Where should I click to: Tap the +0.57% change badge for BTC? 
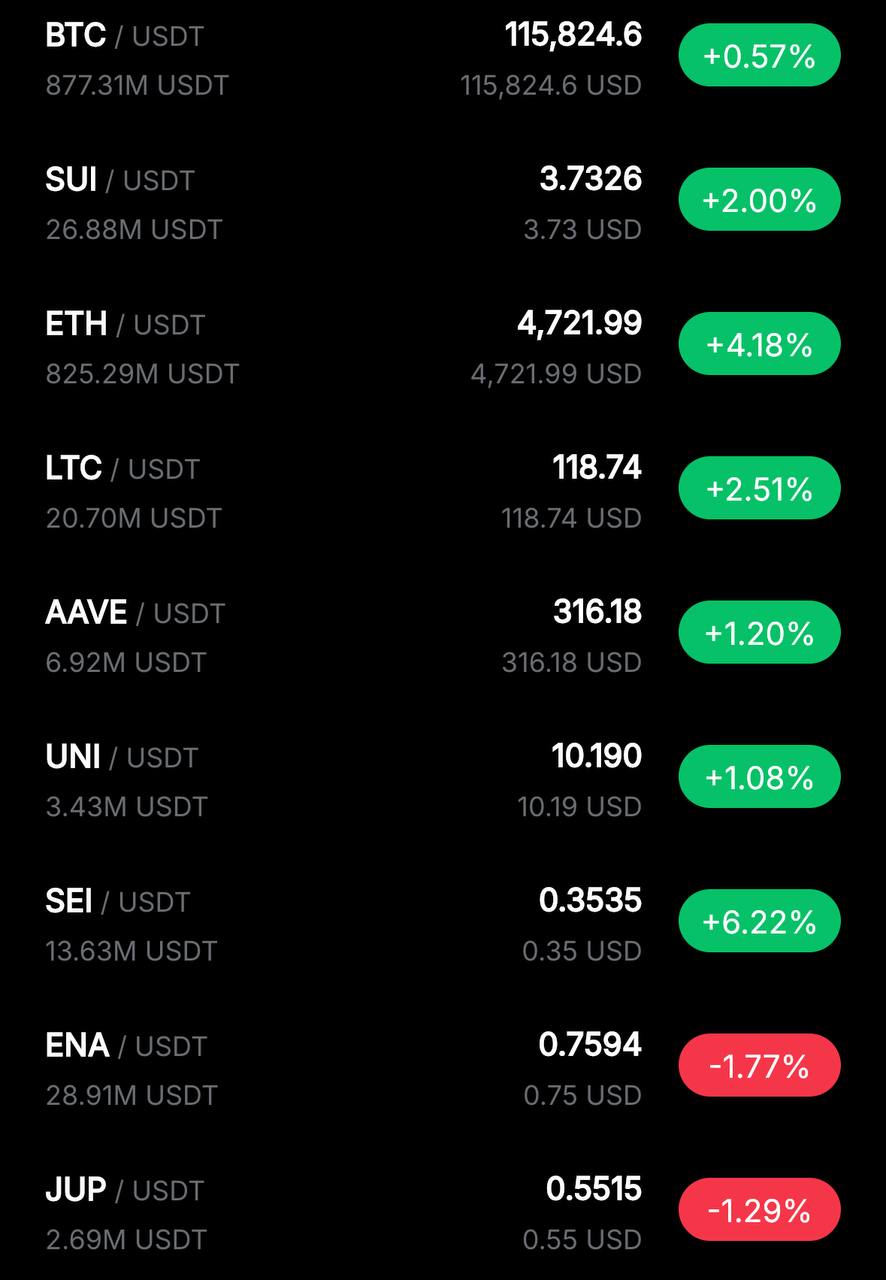tap(759, 56)
